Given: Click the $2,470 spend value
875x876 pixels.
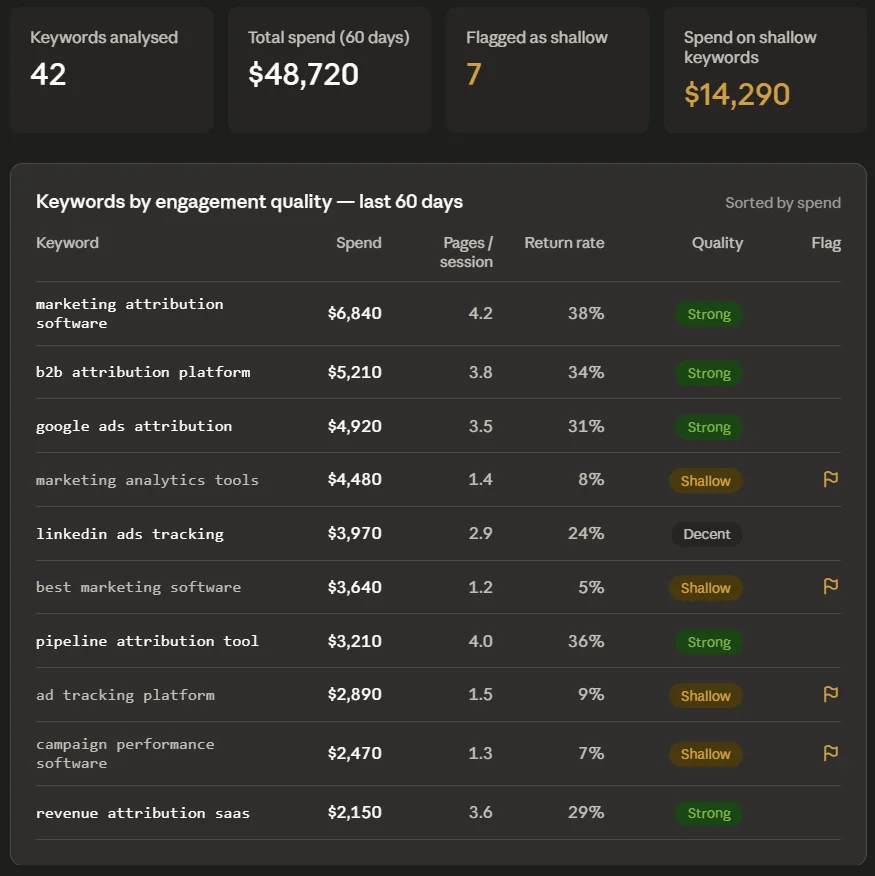Looking at the screenshot, I should (354, 753).
